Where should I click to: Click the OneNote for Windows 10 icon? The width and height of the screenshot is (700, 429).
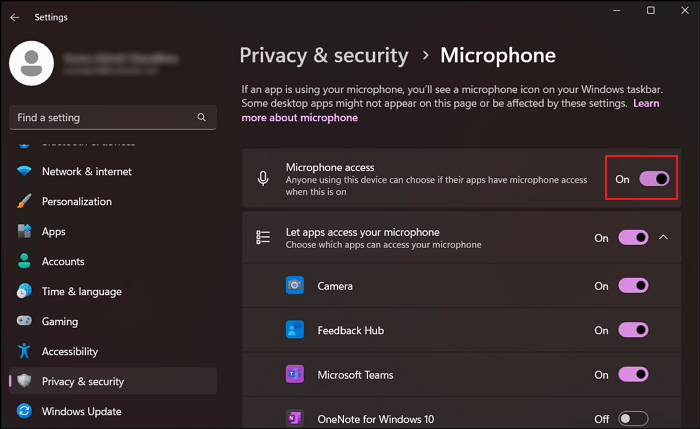point(295,418)
